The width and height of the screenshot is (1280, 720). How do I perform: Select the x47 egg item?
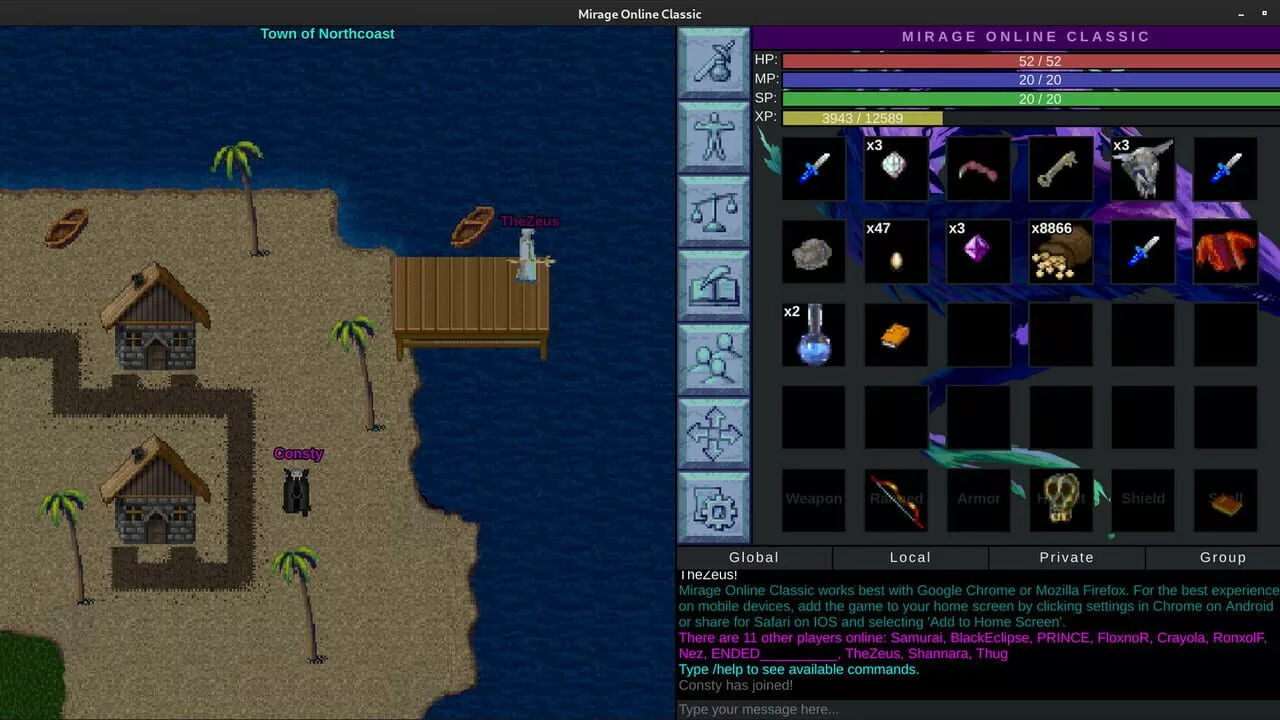pos(896,252)
